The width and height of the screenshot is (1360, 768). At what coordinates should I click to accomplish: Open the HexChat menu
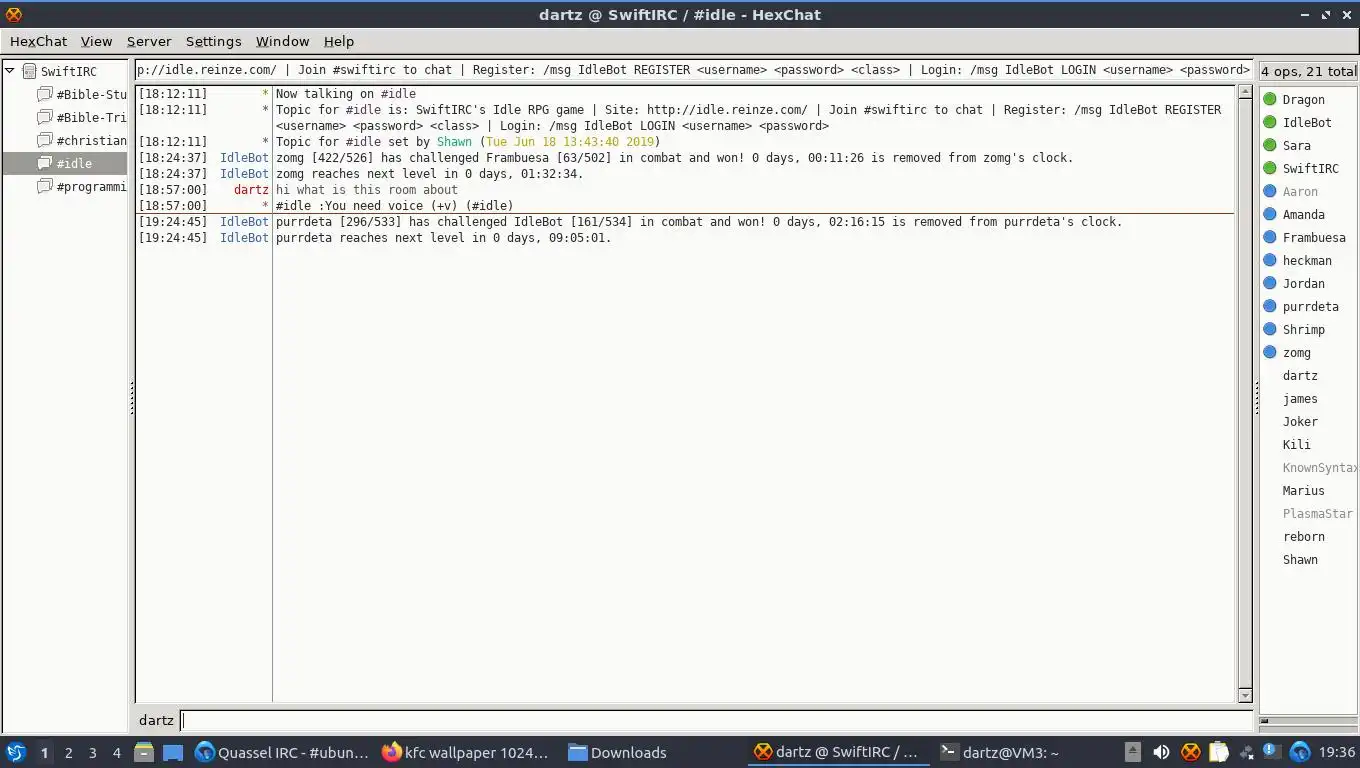click(x=38, y=41)
